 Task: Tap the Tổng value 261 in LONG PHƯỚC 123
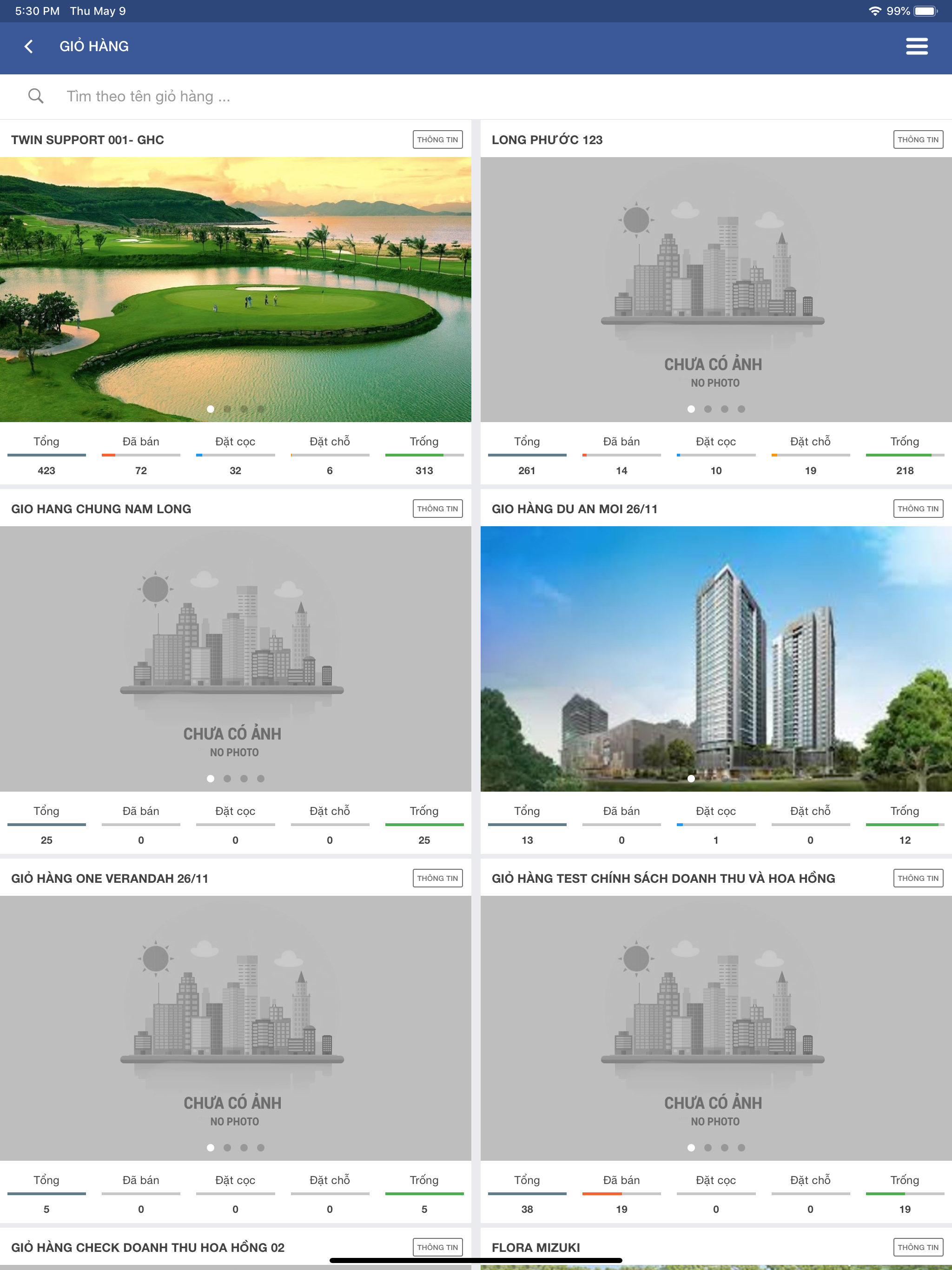pos(527,471)
